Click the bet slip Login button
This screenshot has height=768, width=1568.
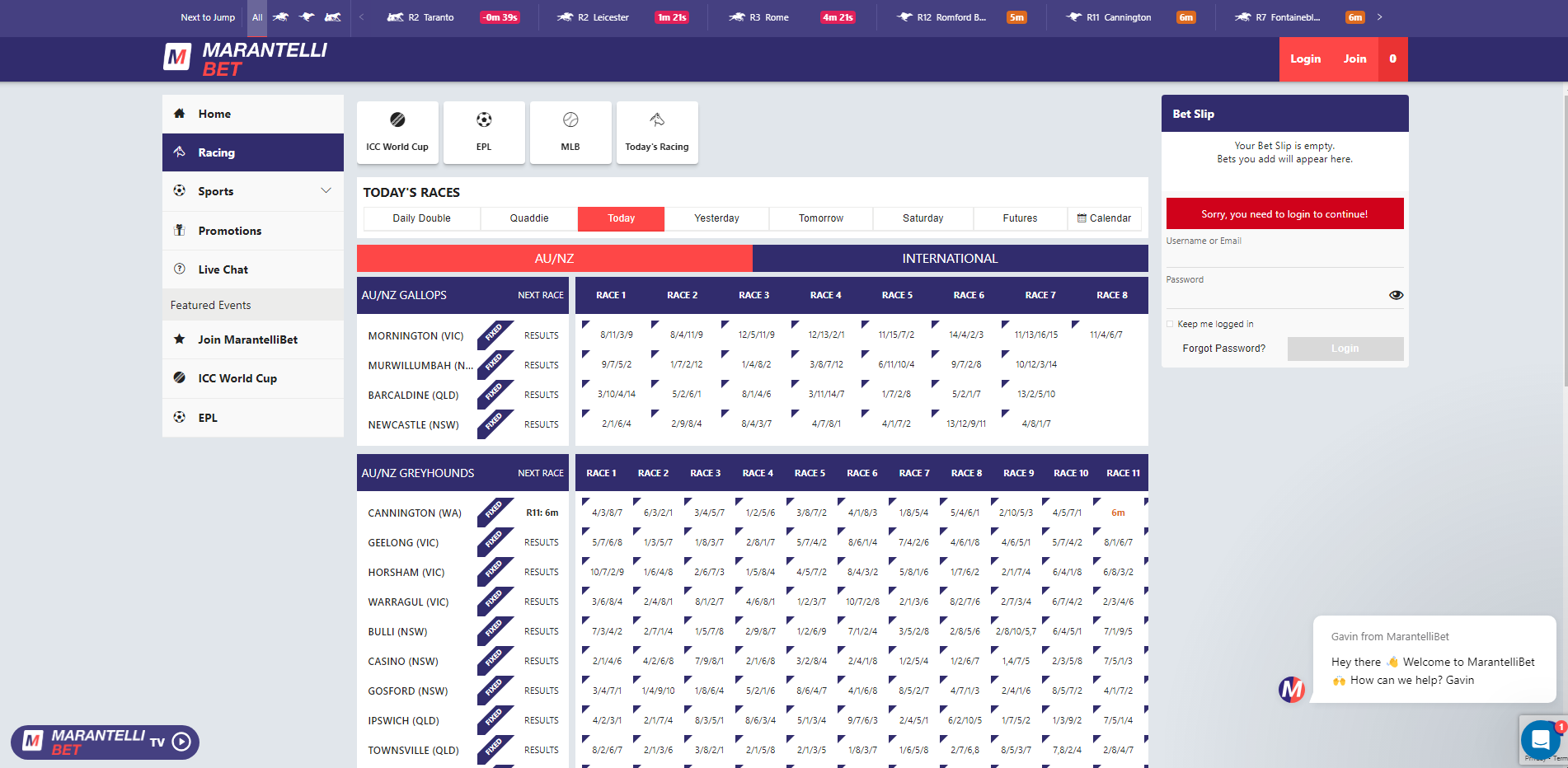[x=1345, y=349]
